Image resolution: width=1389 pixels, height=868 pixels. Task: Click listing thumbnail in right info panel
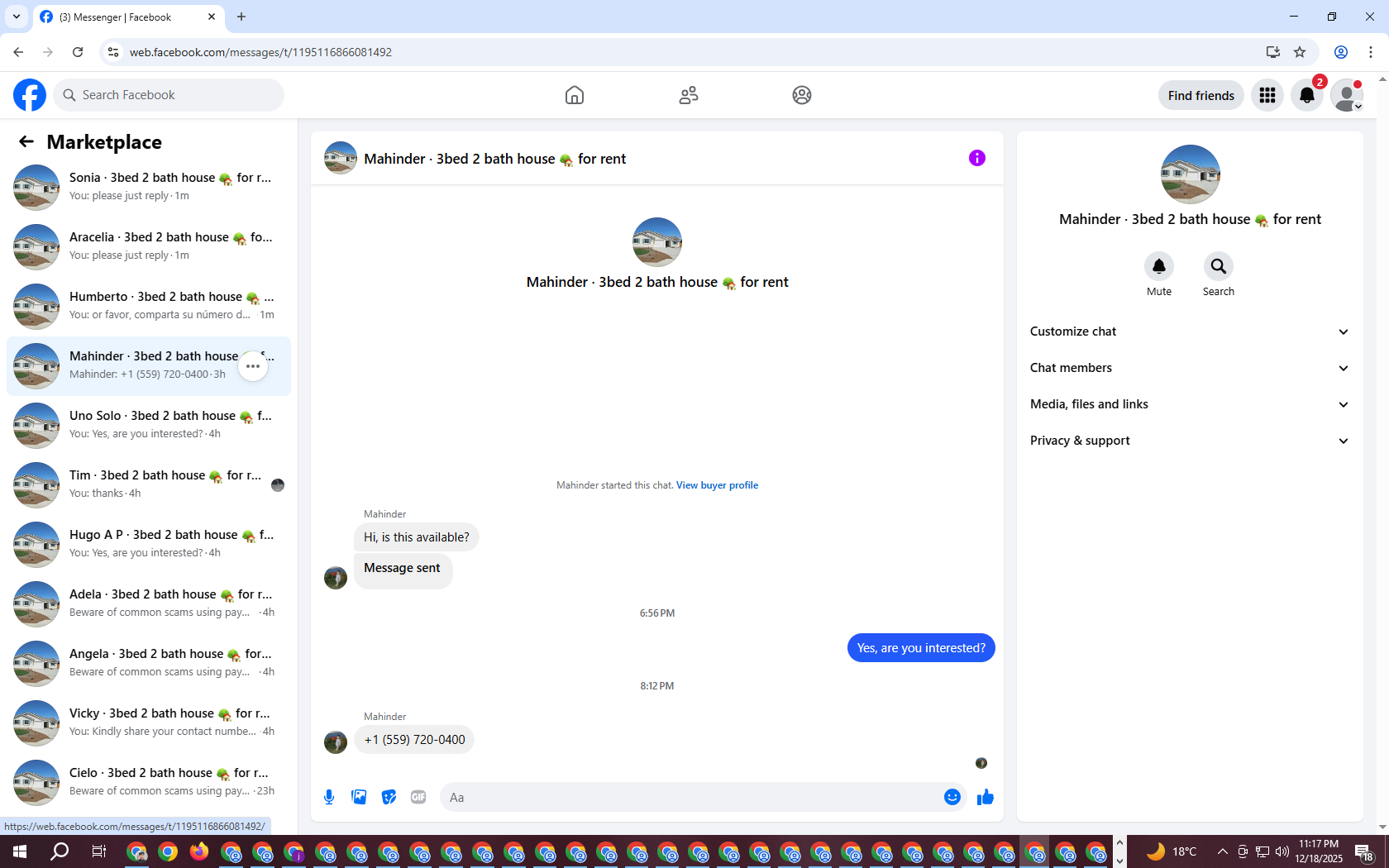(x=1191, y=174)
